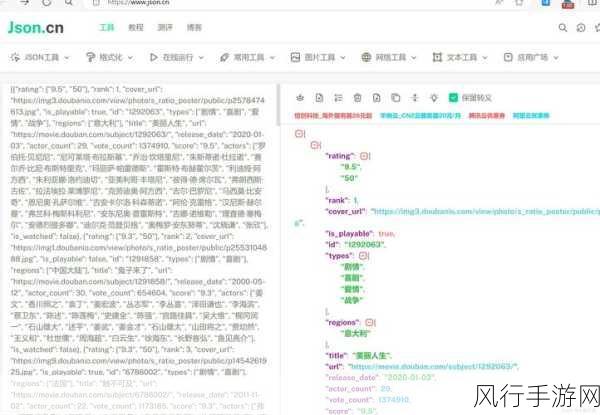Open the 网络工具 dropdown menu
The height and width of the screenshot is (415, 600).
(x=389, y=57)
